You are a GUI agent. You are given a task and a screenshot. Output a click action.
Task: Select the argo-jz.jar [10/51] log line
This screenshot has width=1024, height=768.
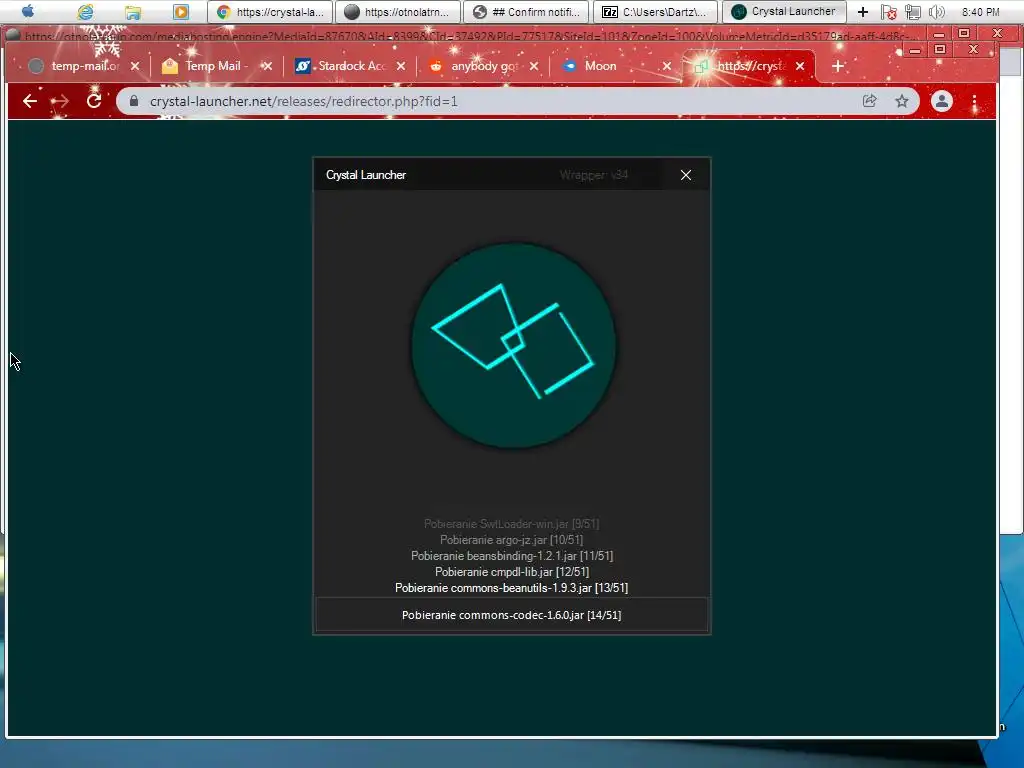tap(511, 540)
